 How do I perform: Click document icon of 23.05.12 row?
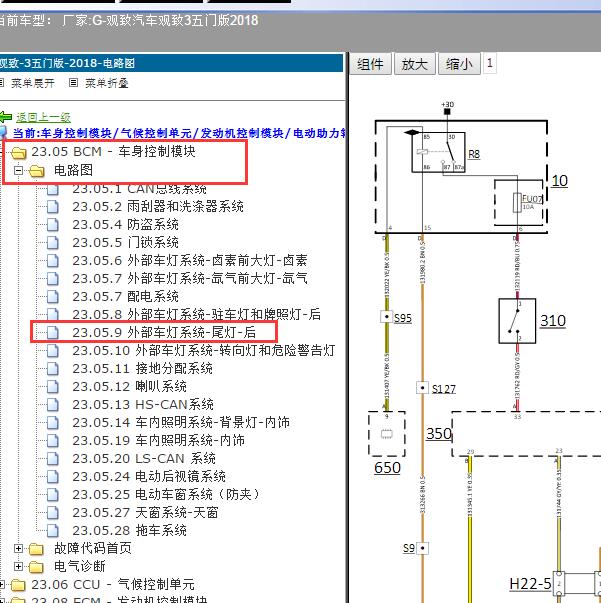pos(53,386)
